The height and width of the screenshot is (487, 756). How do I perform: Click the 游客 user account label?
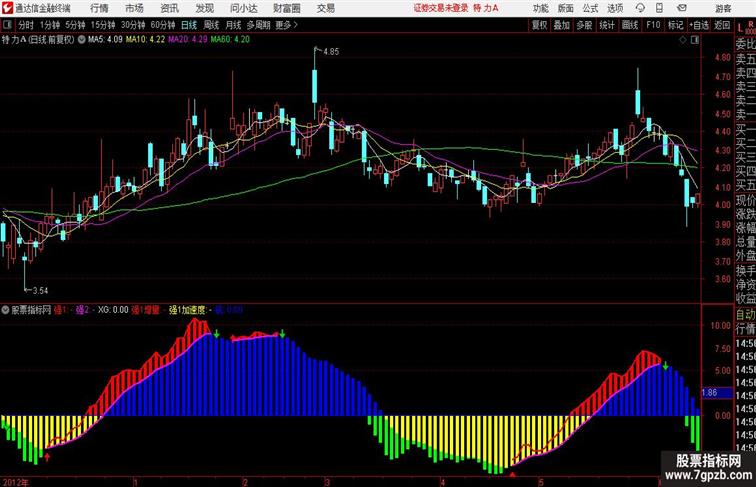(x=723, y=8)
